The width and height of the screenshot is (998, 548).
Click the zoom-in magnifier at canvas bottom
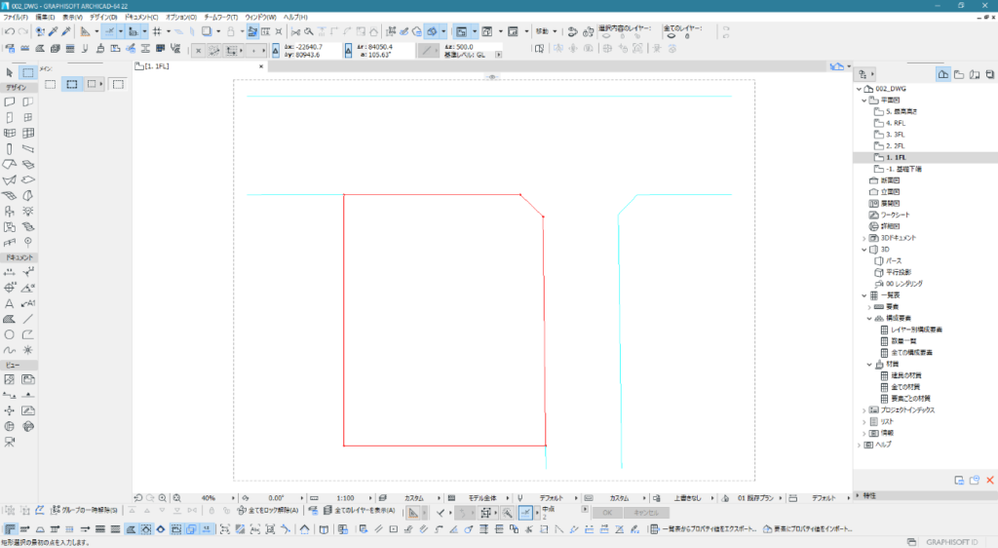[x=162, y=498]
